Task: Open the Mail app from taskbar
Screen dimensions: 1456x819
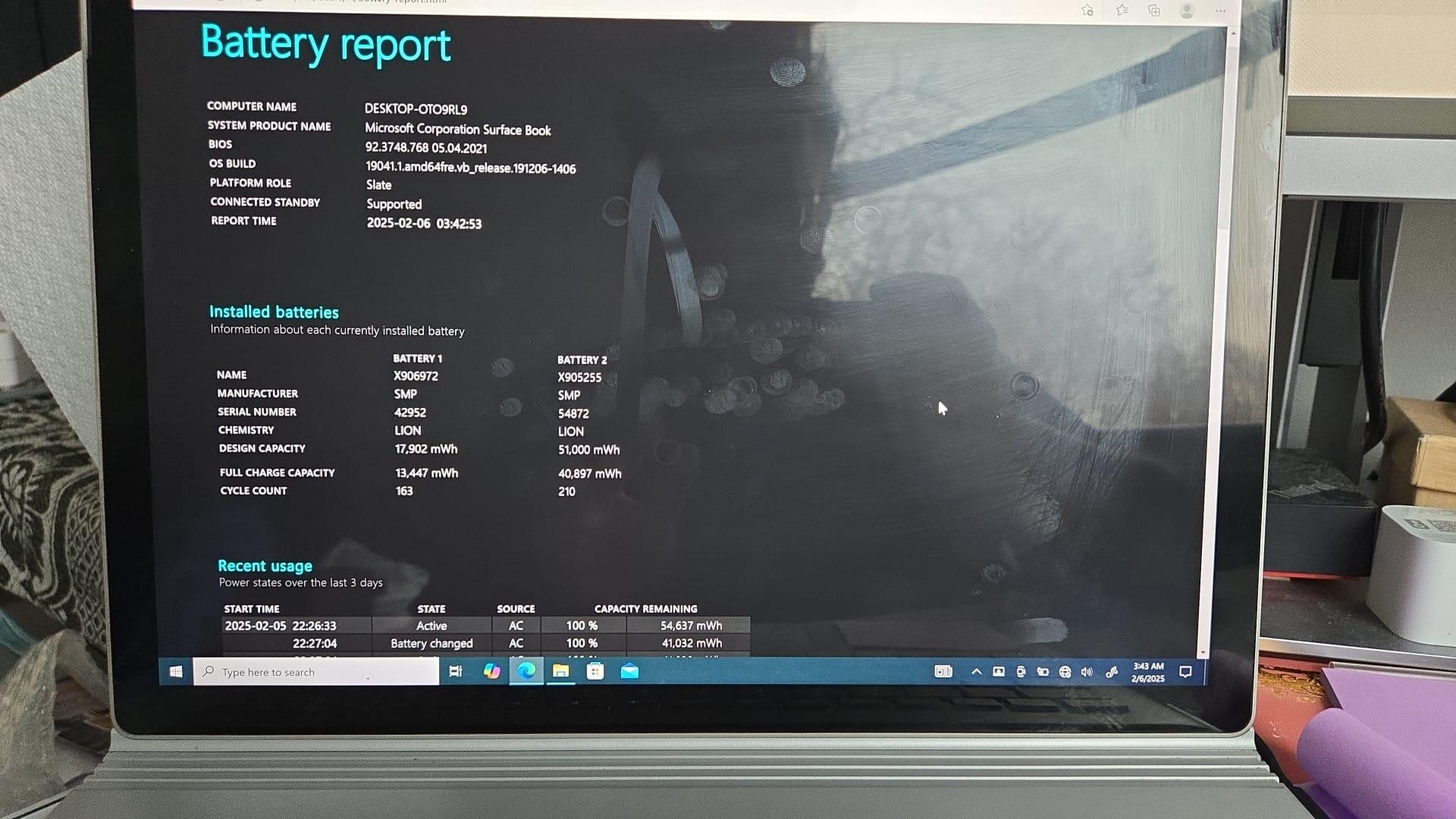Action: tap(629, 671)
